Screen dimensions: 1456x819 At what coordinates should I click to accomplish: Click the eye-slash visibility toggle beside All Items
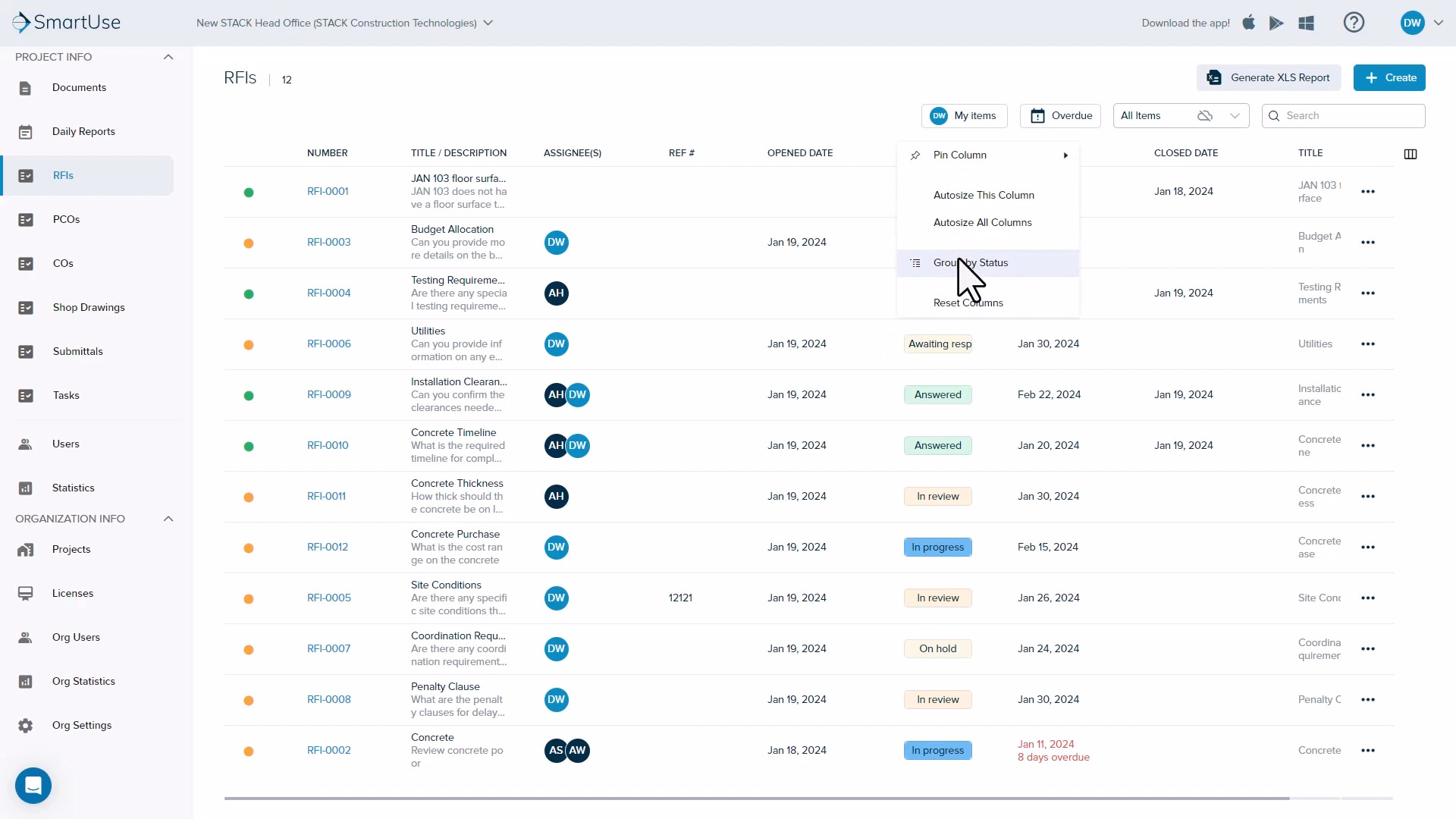point(1205,115)
